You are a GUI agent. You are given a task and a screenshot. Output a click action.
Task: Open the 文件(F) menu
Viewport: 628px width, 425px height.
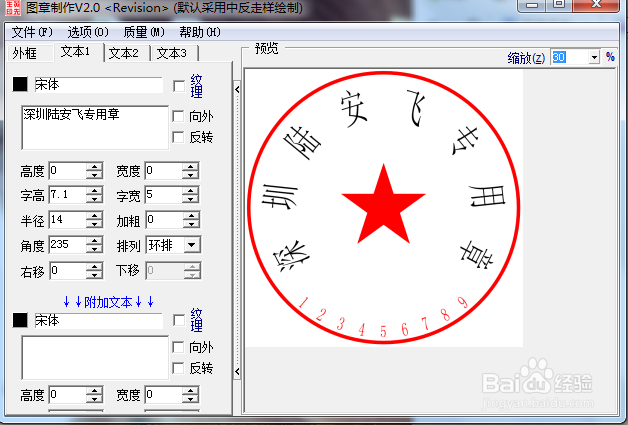tap(32, 32)
